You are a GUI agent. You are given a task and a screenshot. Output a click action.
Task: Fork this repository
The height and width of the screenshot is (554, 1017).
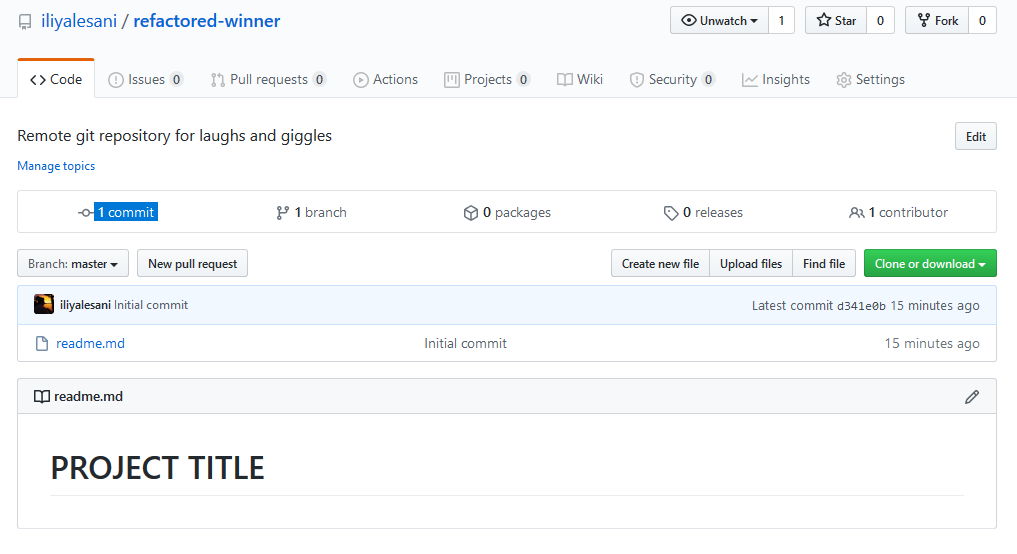(937, 21)
